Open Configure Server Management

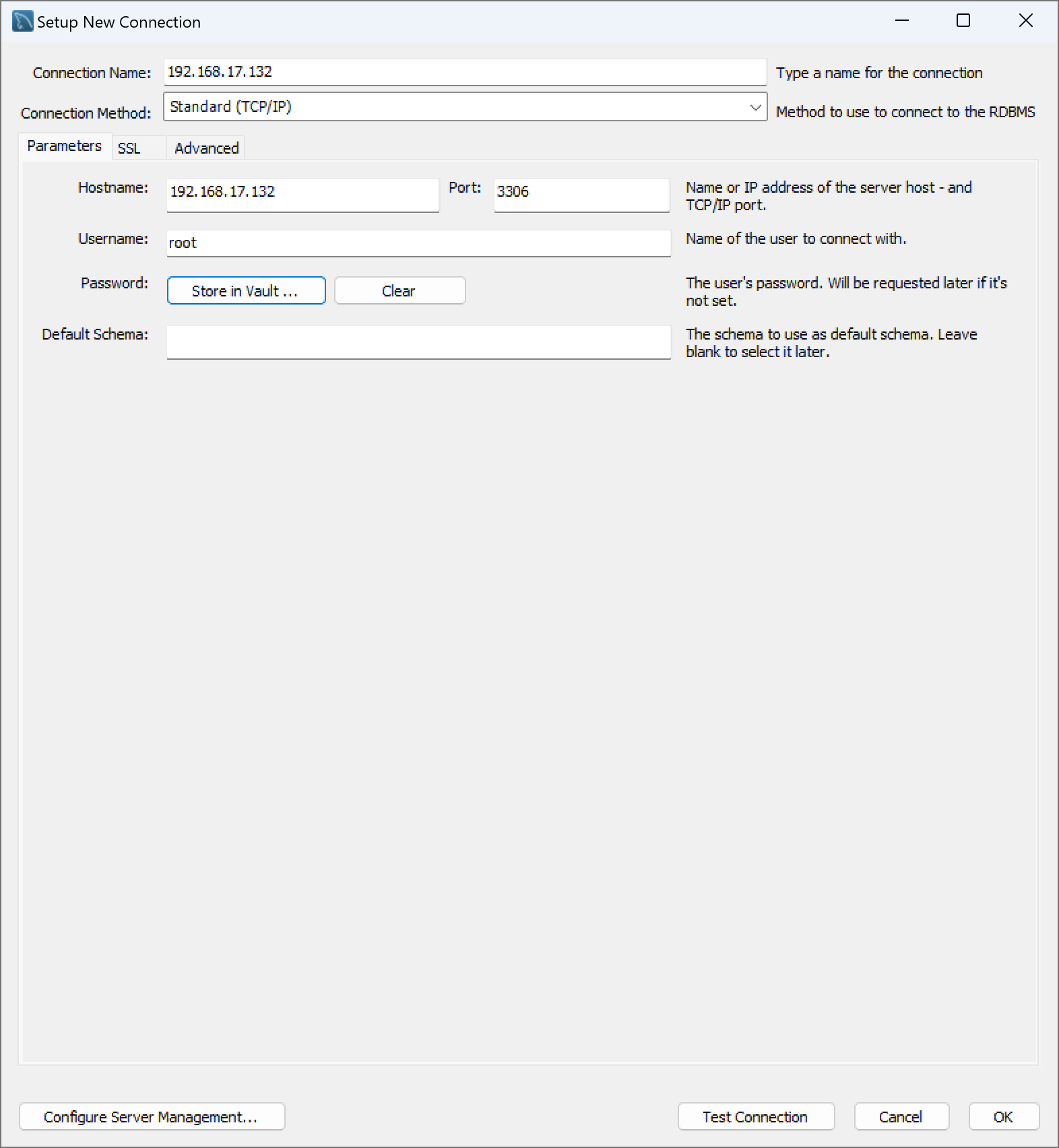(x=152, y=1116)
